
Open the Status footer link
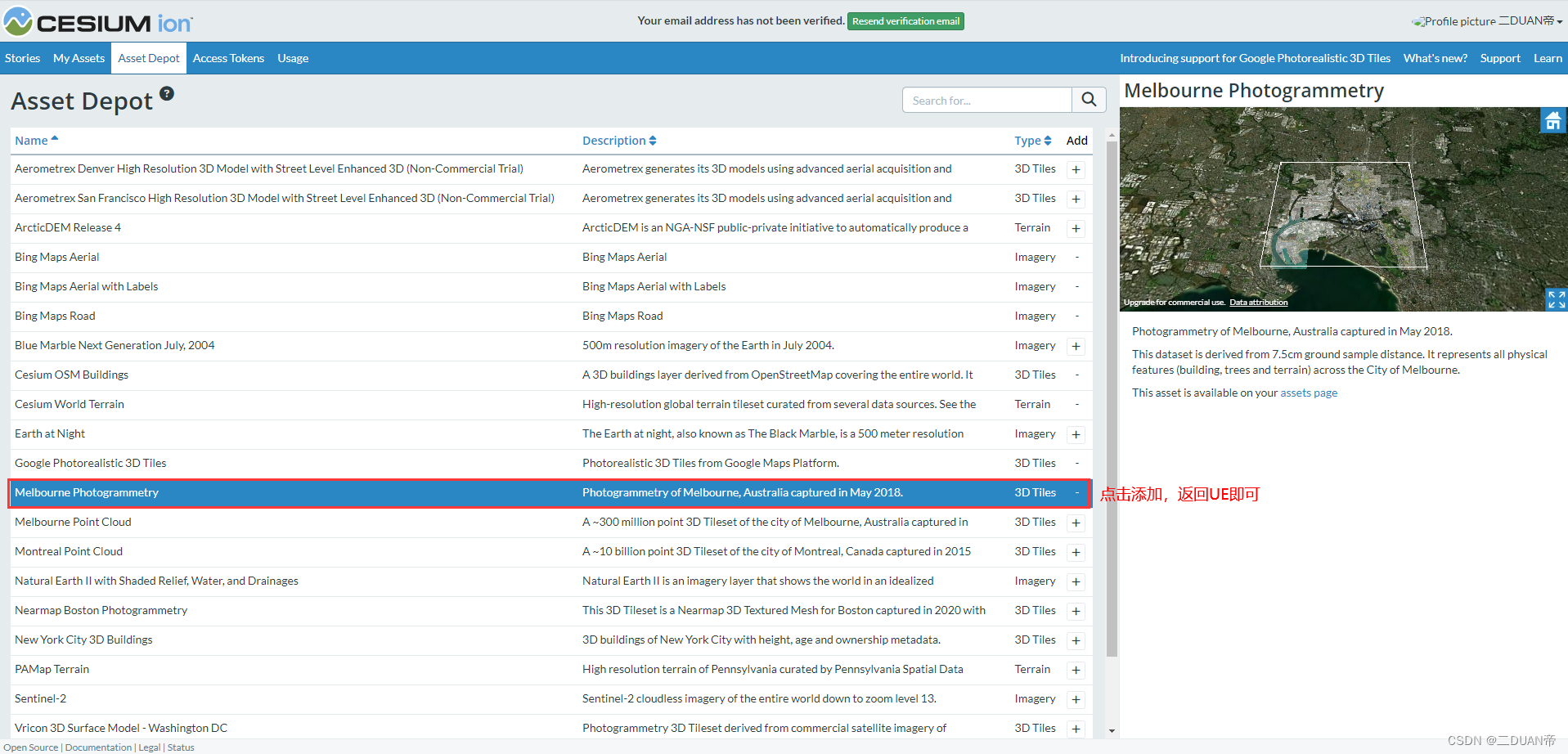tap(181, 747)
